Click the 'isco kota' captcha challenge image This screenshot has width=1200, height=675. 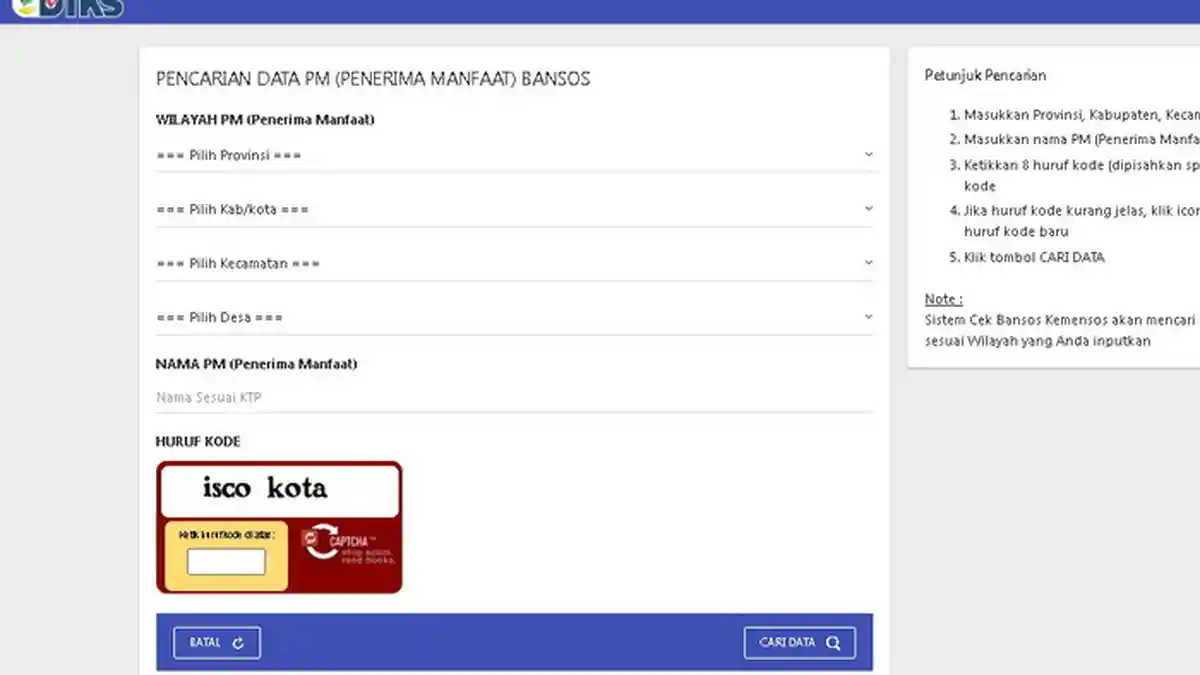click(x=278, y=489)
